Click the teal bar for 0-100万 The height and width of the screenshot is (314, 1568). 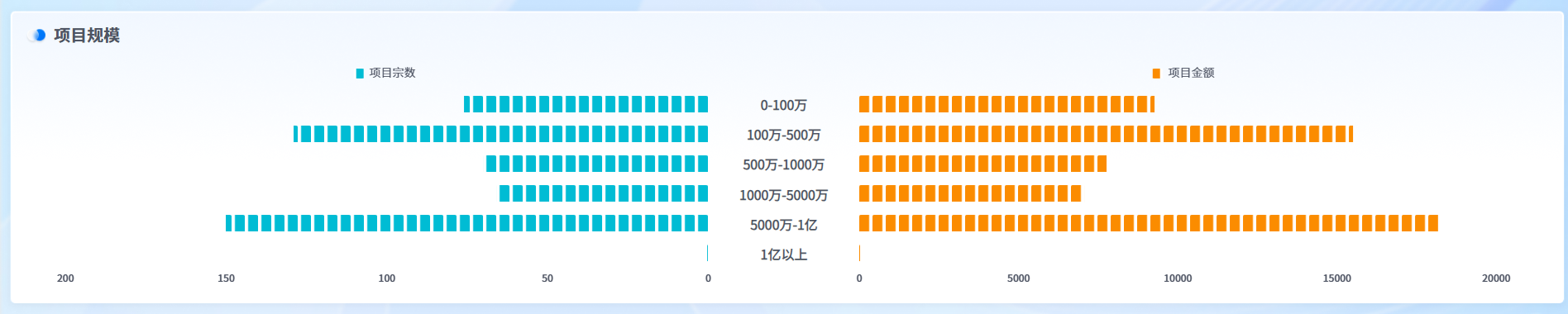point(586,104)
